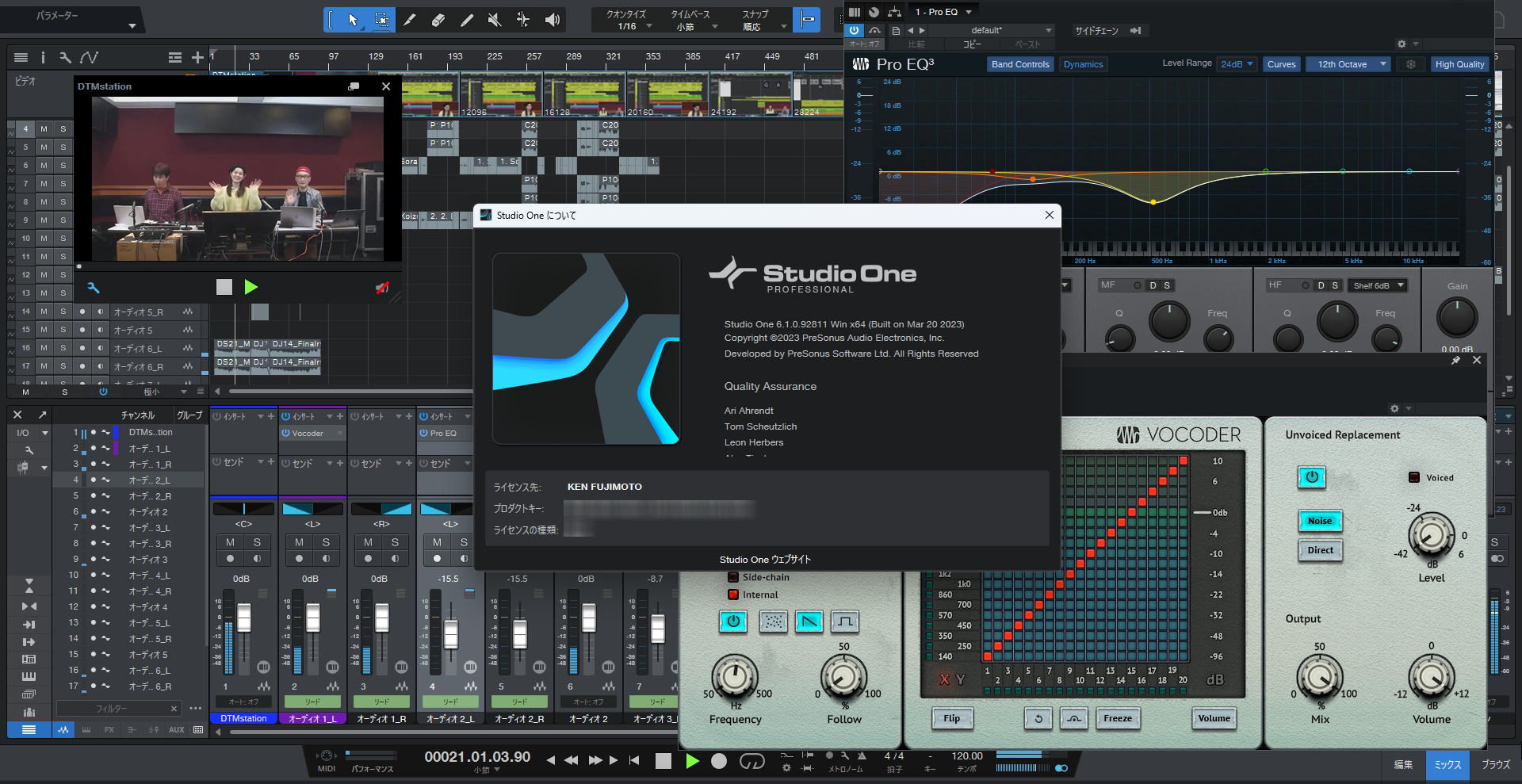Select the Range tool in the toolbar
Screen dimensions: 1522x784
[x=381, y=20]
